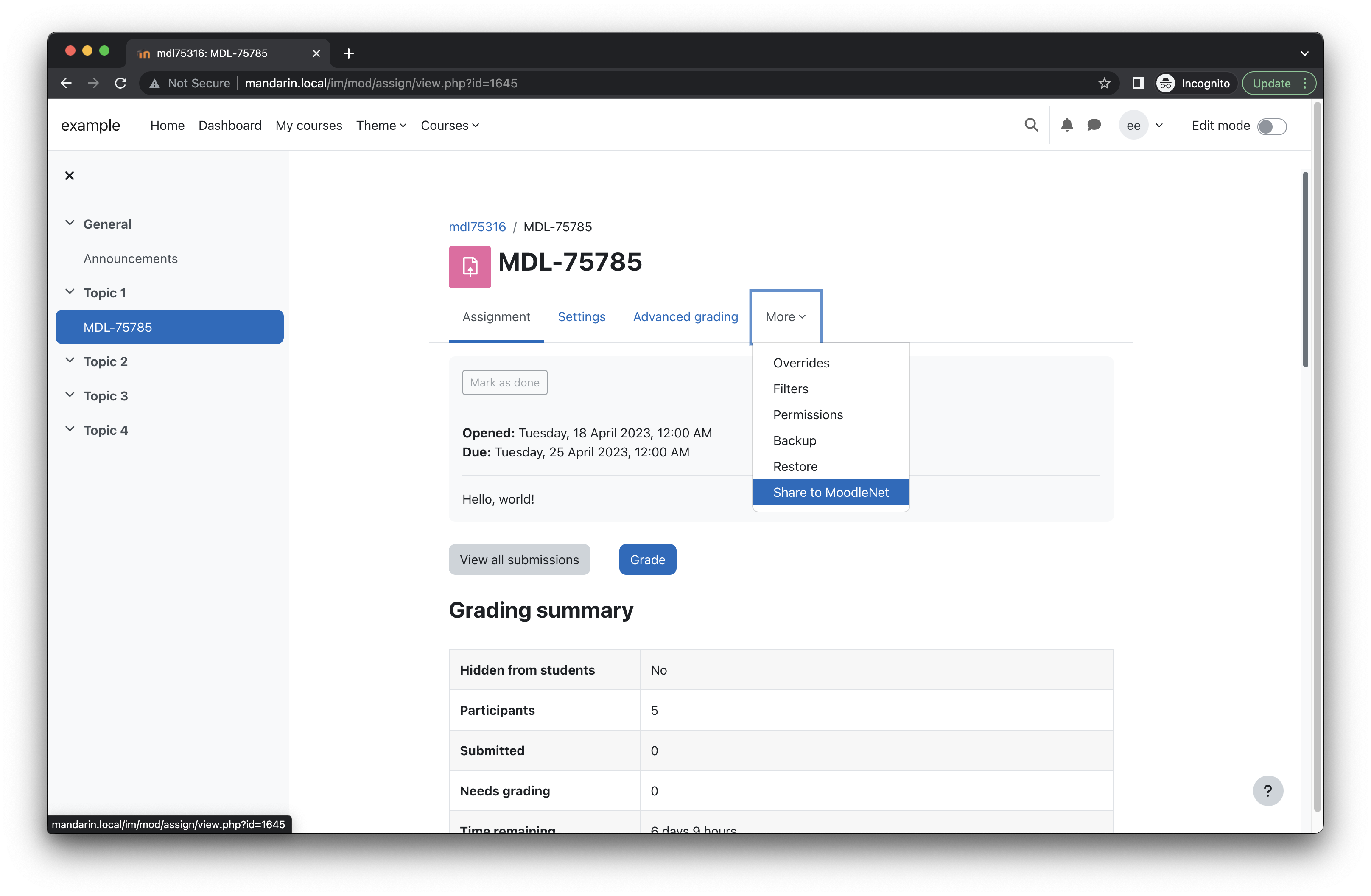Close the course index drawer
1371x896 pixels.
pos(70,176)
